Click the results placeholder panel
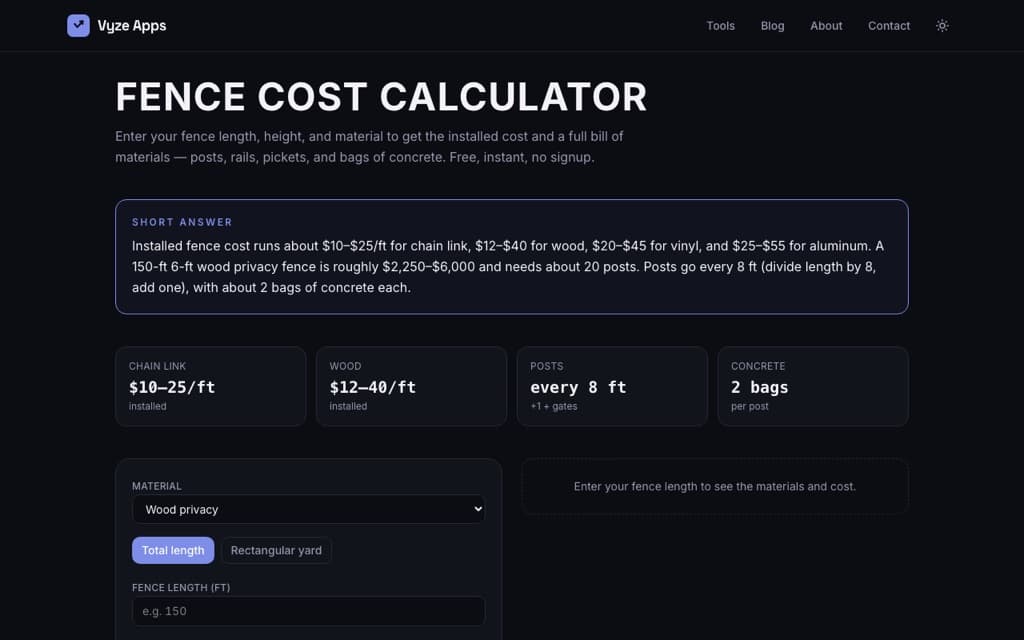This screenshot has height=640, width=1024. click(x=715, y=487)
